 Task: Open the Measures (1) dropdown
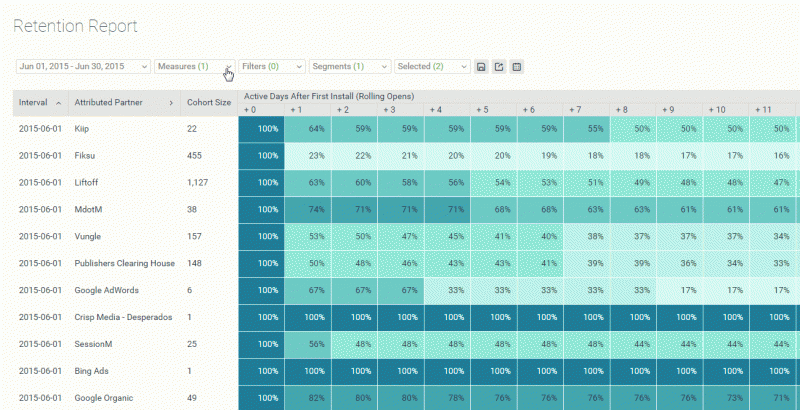(x=194, y=67)
